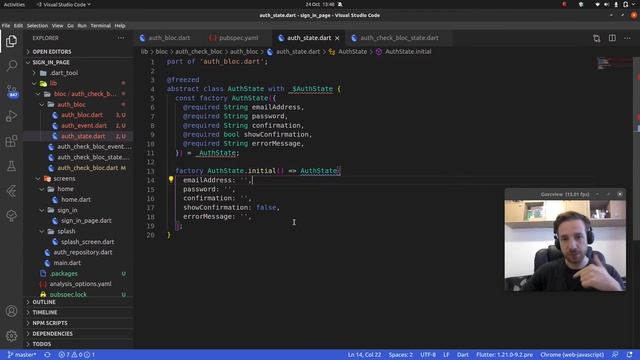Select device Chrome (web-javascript) in status bar
The height and width of the screenshot is (360, 640).
[x=572, y=355]
